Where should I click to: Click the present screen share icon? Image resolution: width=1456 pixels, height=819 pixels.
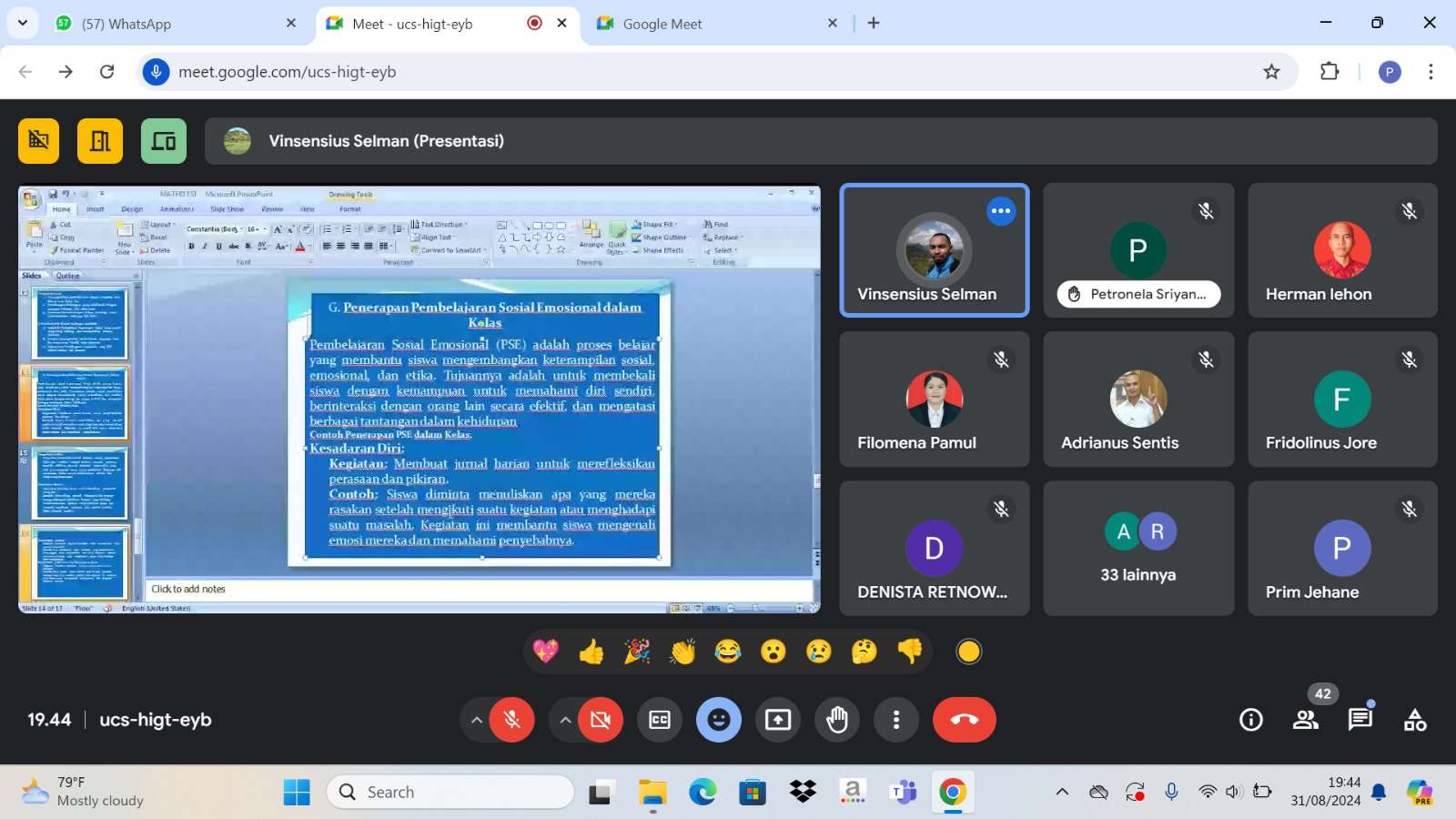[778, 720]
